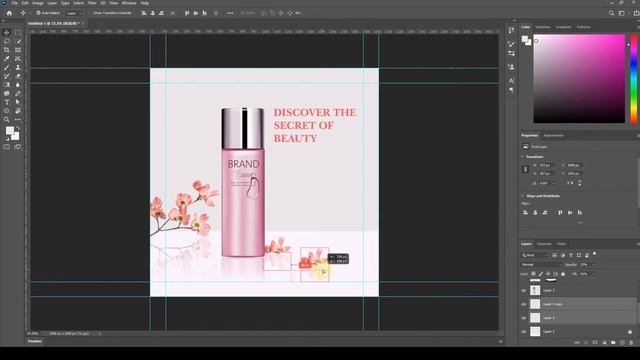Image resolution: width=640 pixels, height=360 pixels.
Task: Switch to the Swatches tab
Action: coord(542,27)
